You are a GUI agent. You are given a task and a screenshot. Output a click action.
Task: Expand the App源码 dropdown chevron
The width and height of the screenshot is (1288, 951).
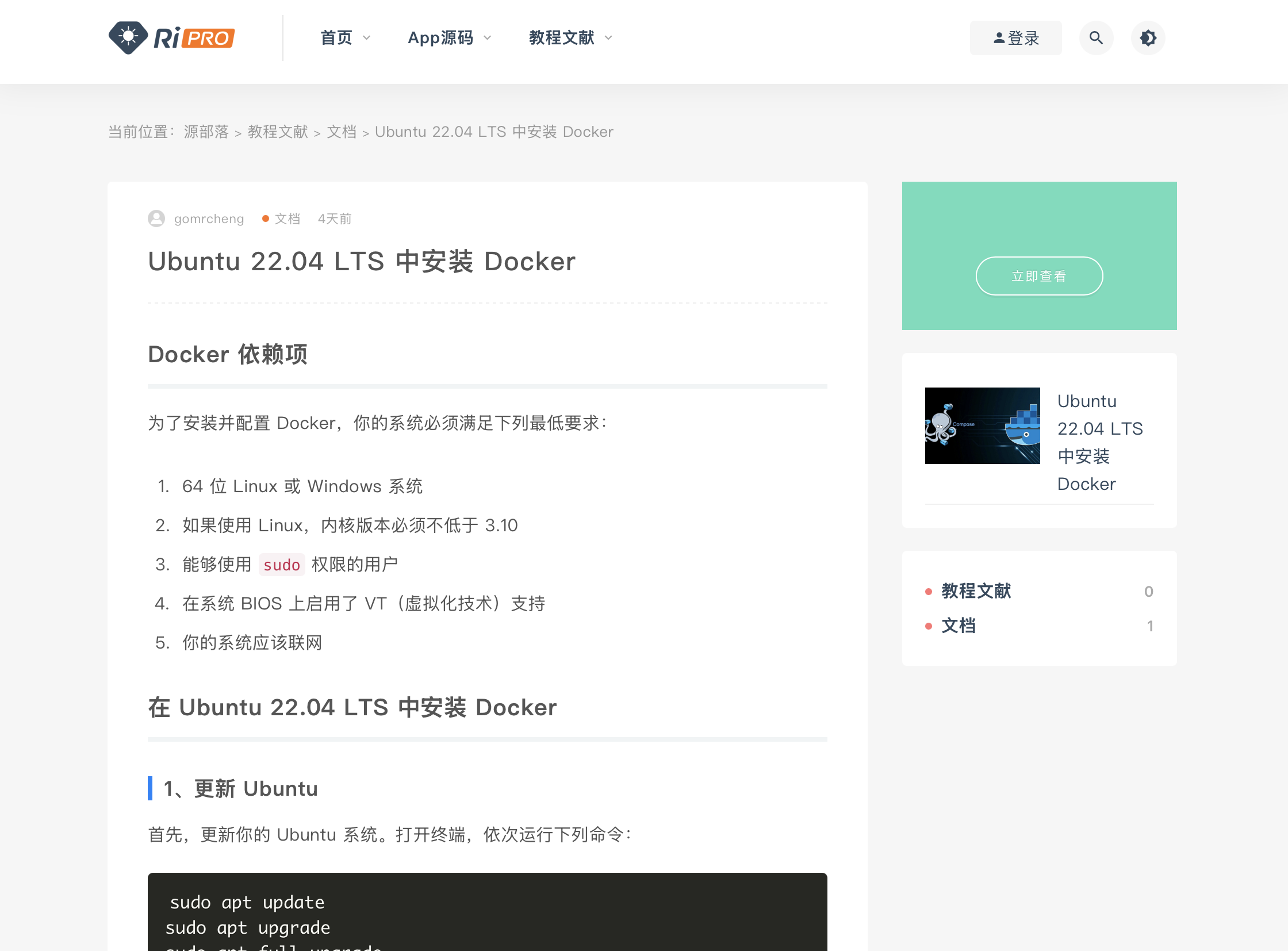click(488, 38)
